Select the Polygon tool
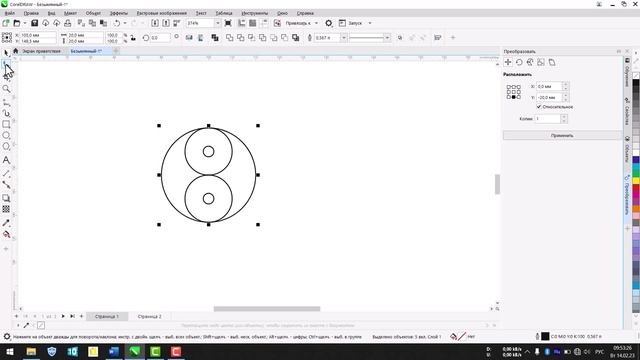The width and height of the screenshot is (640, 360). click(6, 146)
